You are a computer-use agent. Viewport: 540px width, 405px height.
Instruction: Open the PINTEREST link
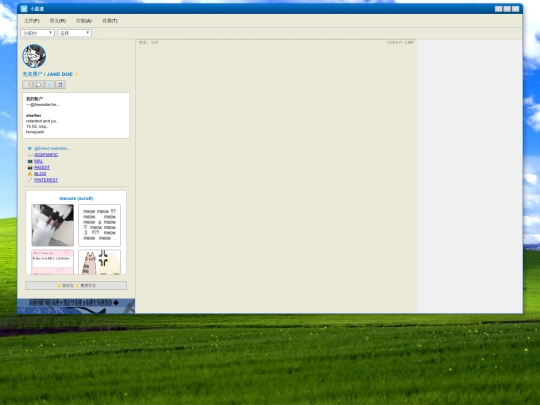click(46, 180)
